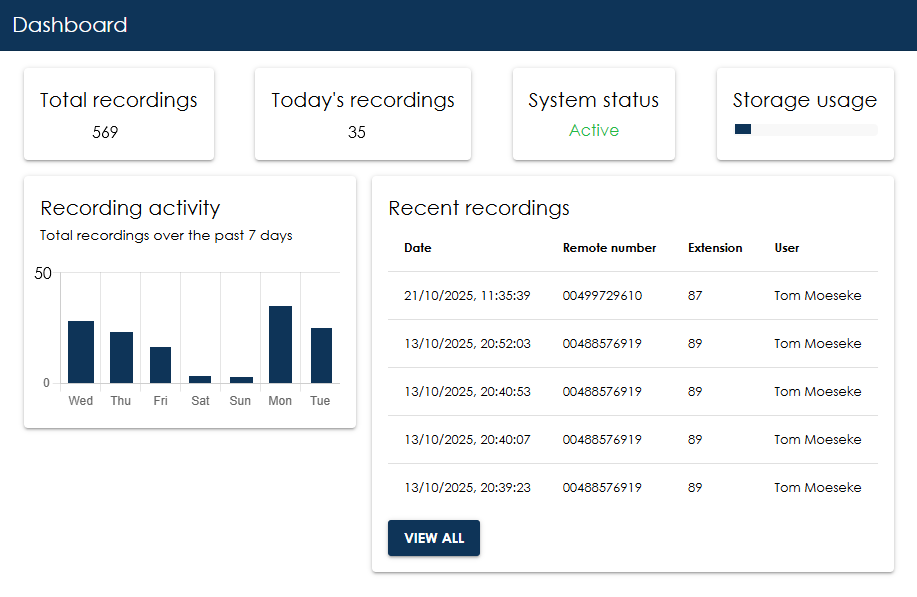This screenshot has height=597, width=917.
Task: Click the Active system status text
Action: point(593,130)
